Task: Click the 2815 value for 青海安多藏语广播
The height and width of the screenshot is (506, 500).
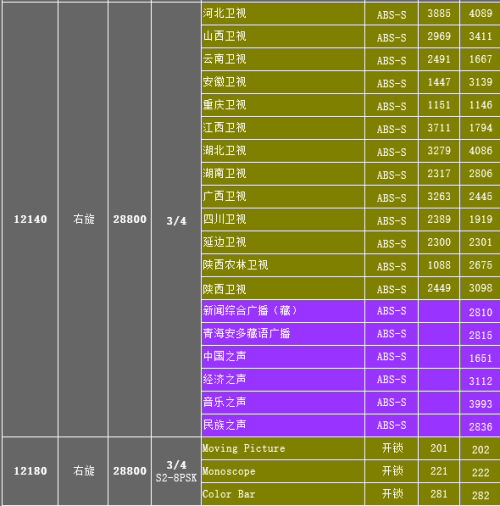Action: (x=480, y=335)
